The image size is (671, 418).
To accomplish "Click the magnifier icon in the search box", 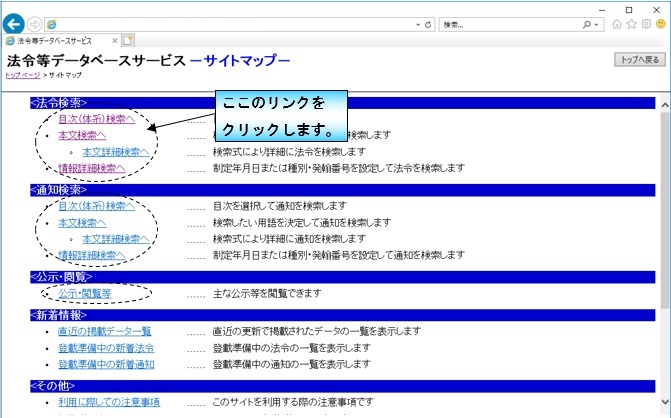I will [x=587, y=23].
